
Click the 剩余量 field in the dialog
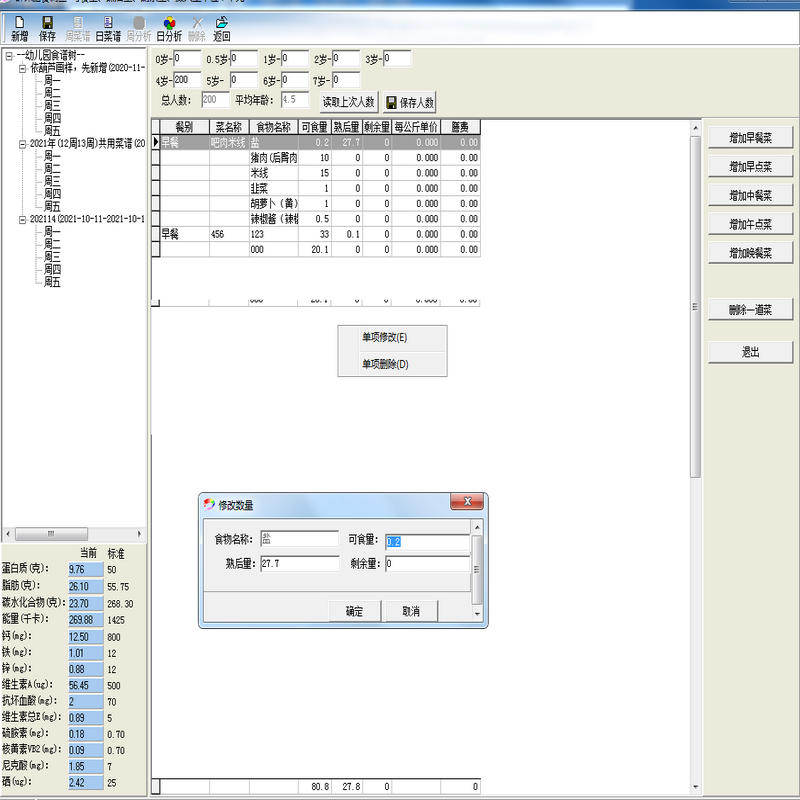point(427,564)
